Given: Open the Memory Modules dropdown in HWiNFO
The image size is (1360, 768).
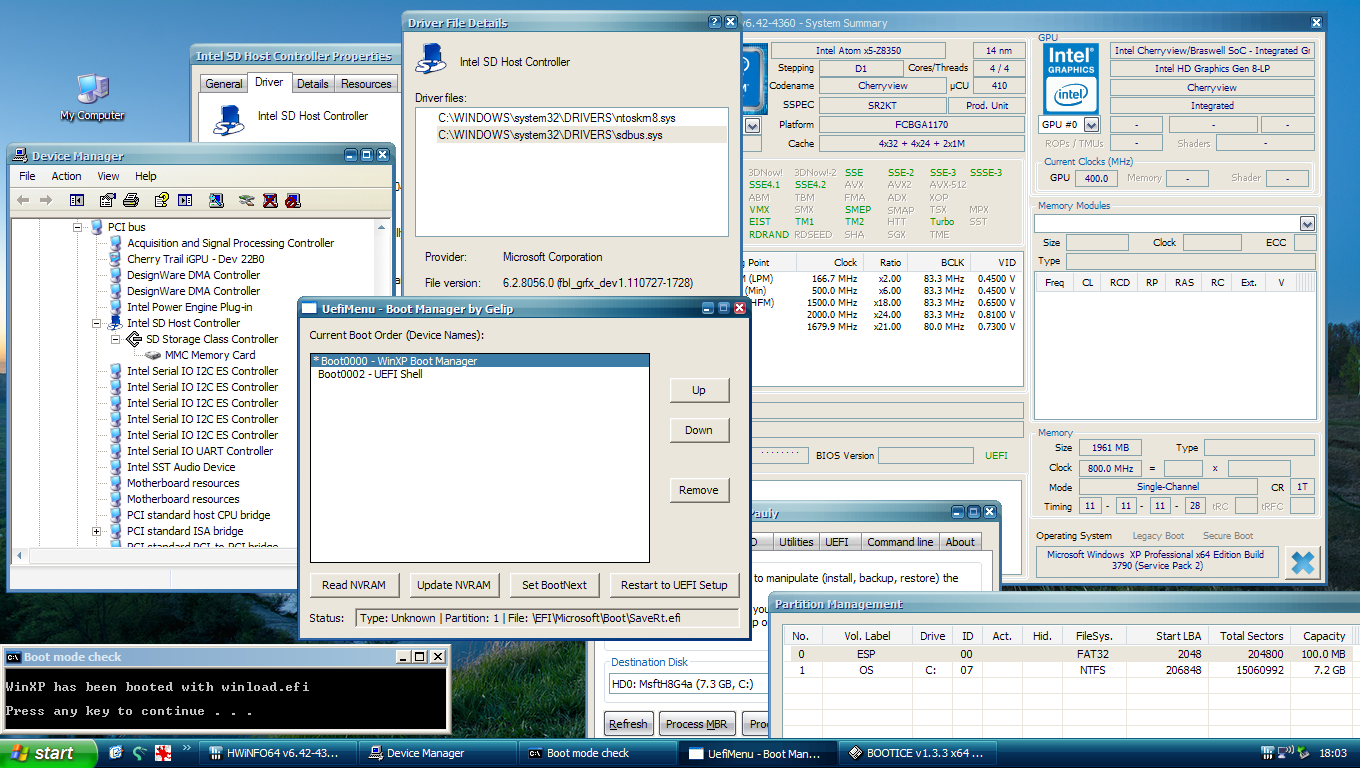Looking at the screenshot, I should (1307, 224).
